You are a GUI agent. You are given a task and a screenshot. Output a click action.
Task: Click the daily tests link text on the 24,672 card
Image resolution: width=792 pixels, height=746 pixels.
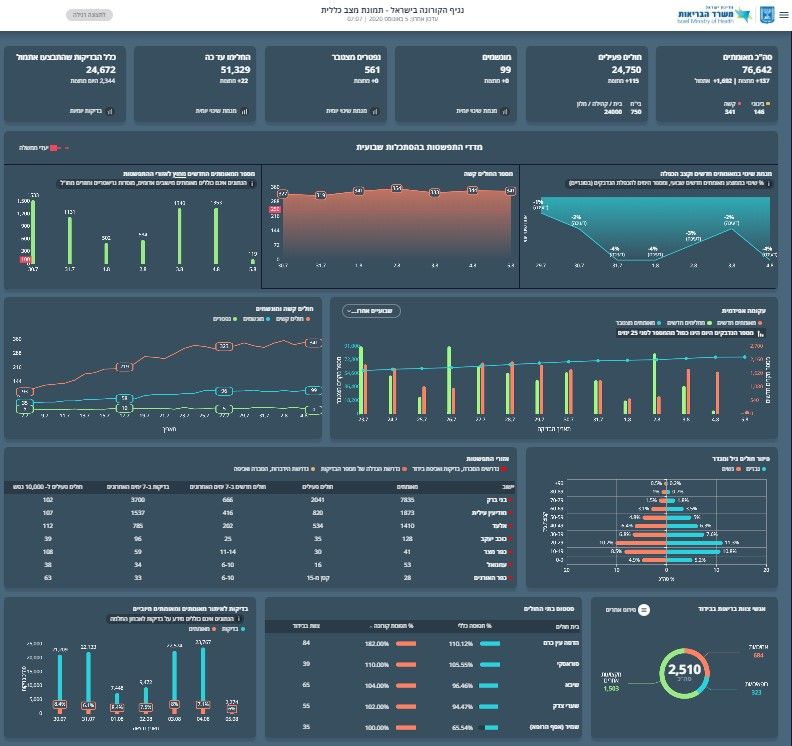point(85,111)
